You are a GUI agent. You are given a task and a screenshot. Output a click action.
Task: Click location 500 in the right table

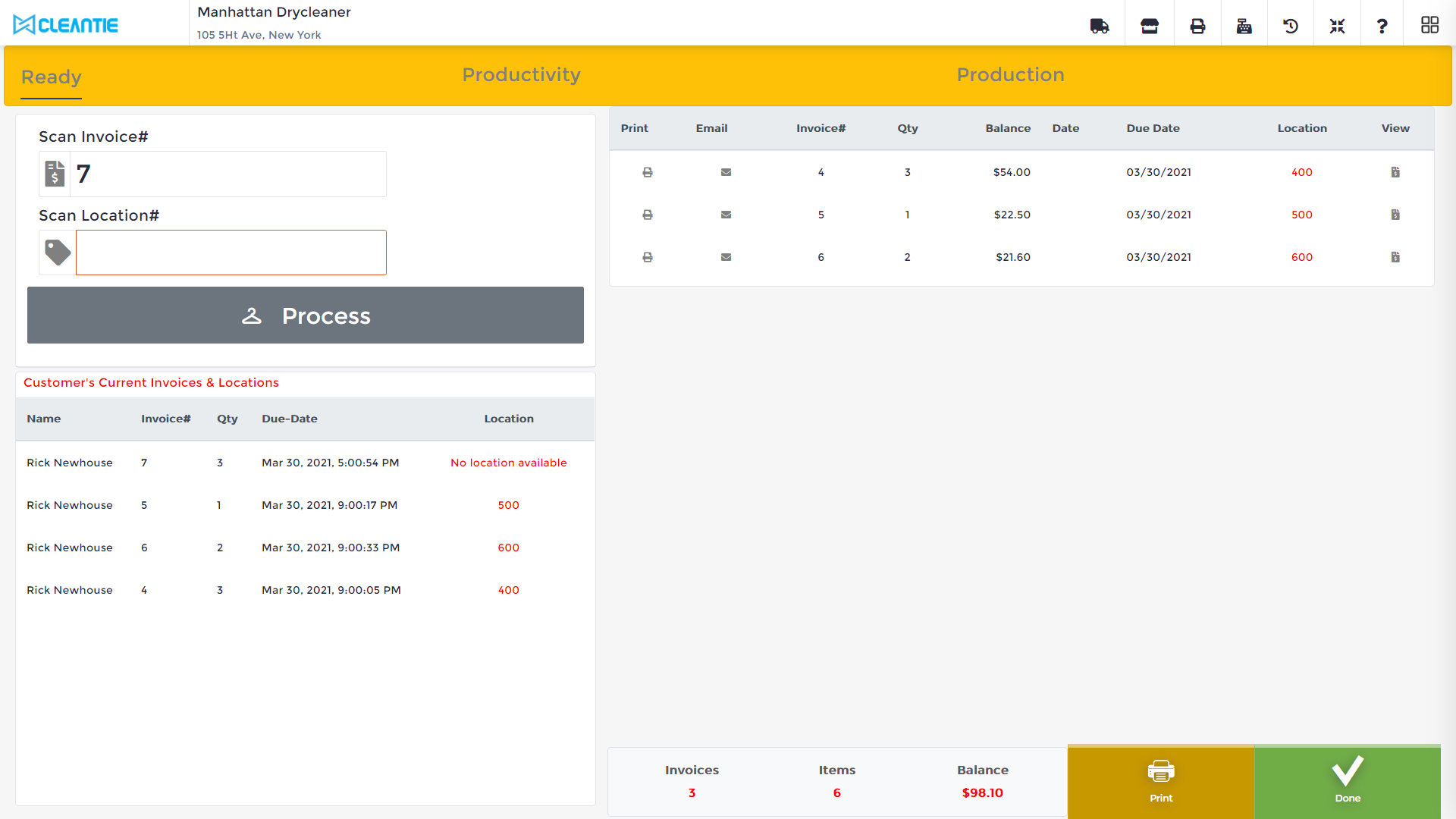(x=1302, y=215)
